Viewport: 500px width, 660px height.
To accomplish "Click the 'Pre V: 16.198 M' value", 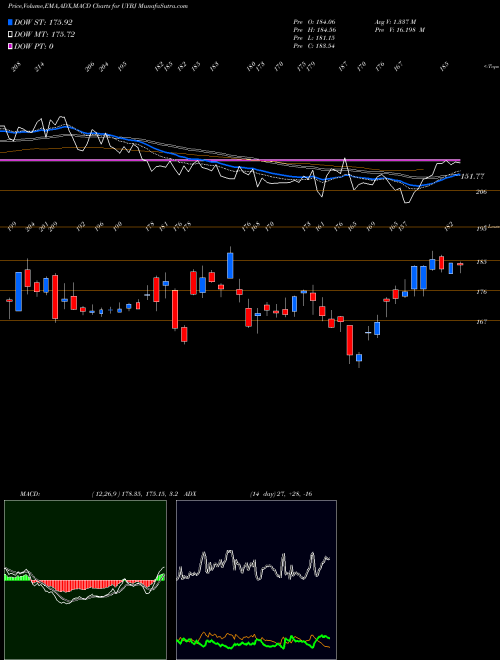I will click(x=399, y=30).
